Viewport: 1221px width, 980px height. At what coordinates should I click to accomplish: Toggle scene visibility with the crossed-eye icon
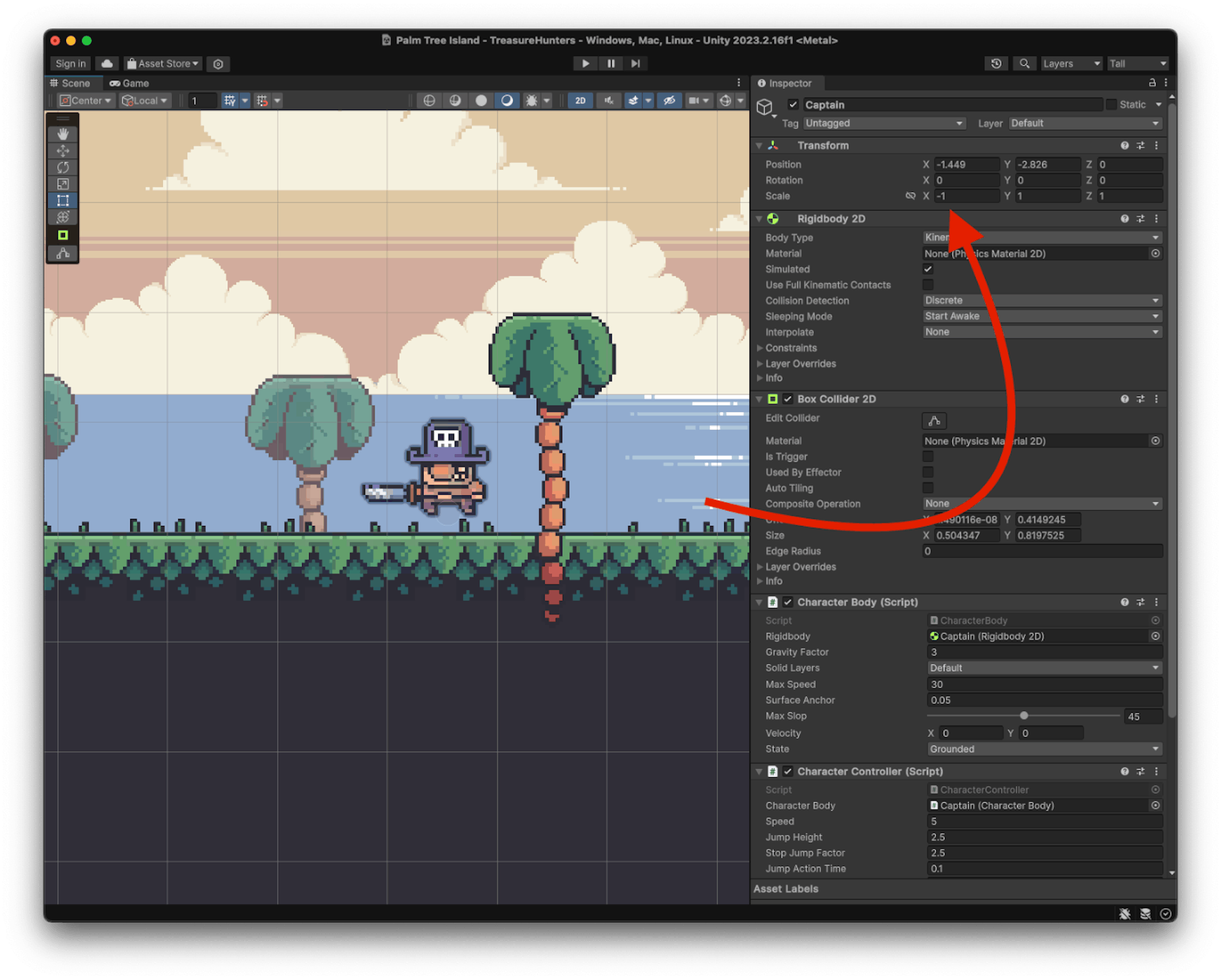coord(669,100)
